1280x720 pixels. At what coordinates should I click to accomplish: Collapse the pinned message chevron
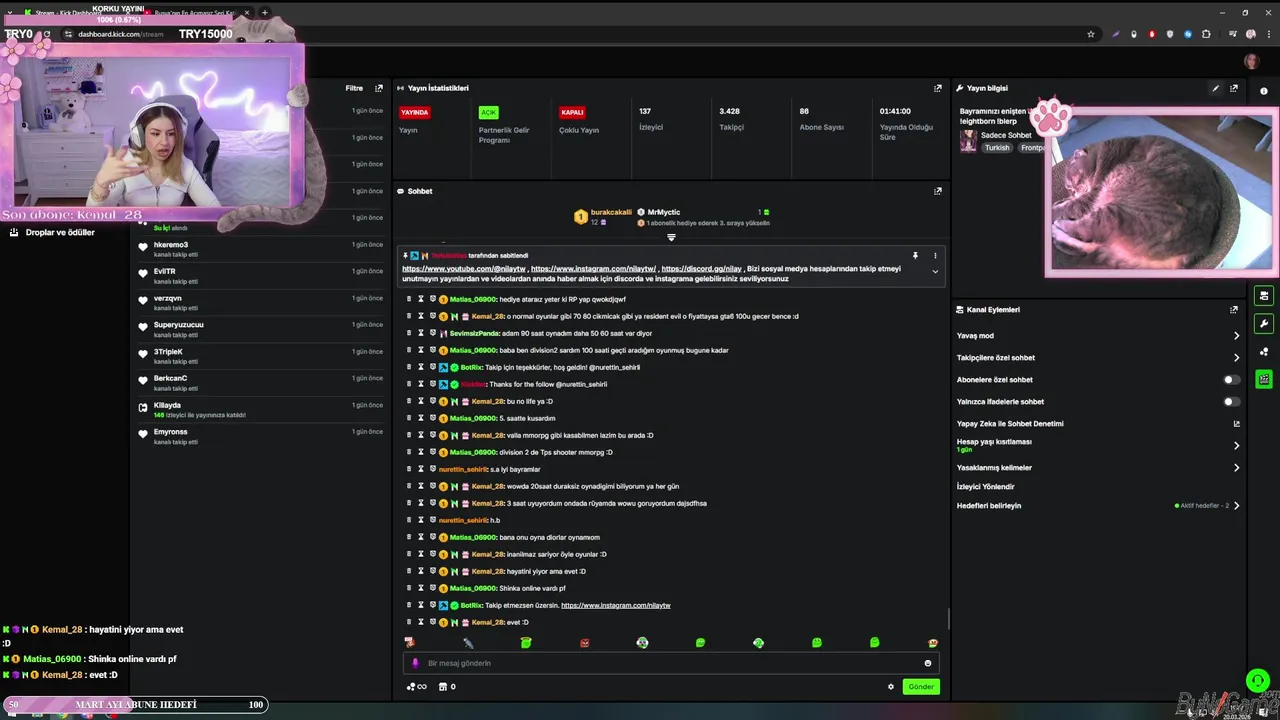[935, 272]
